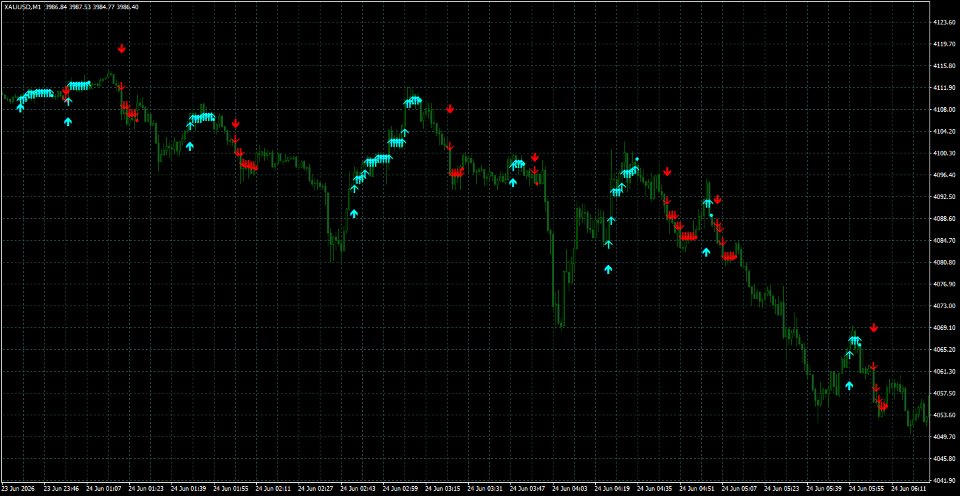This screenshot has height=496, width=960.
Task: Click the 23 Jun 23:46 time label
Action: 62,489
